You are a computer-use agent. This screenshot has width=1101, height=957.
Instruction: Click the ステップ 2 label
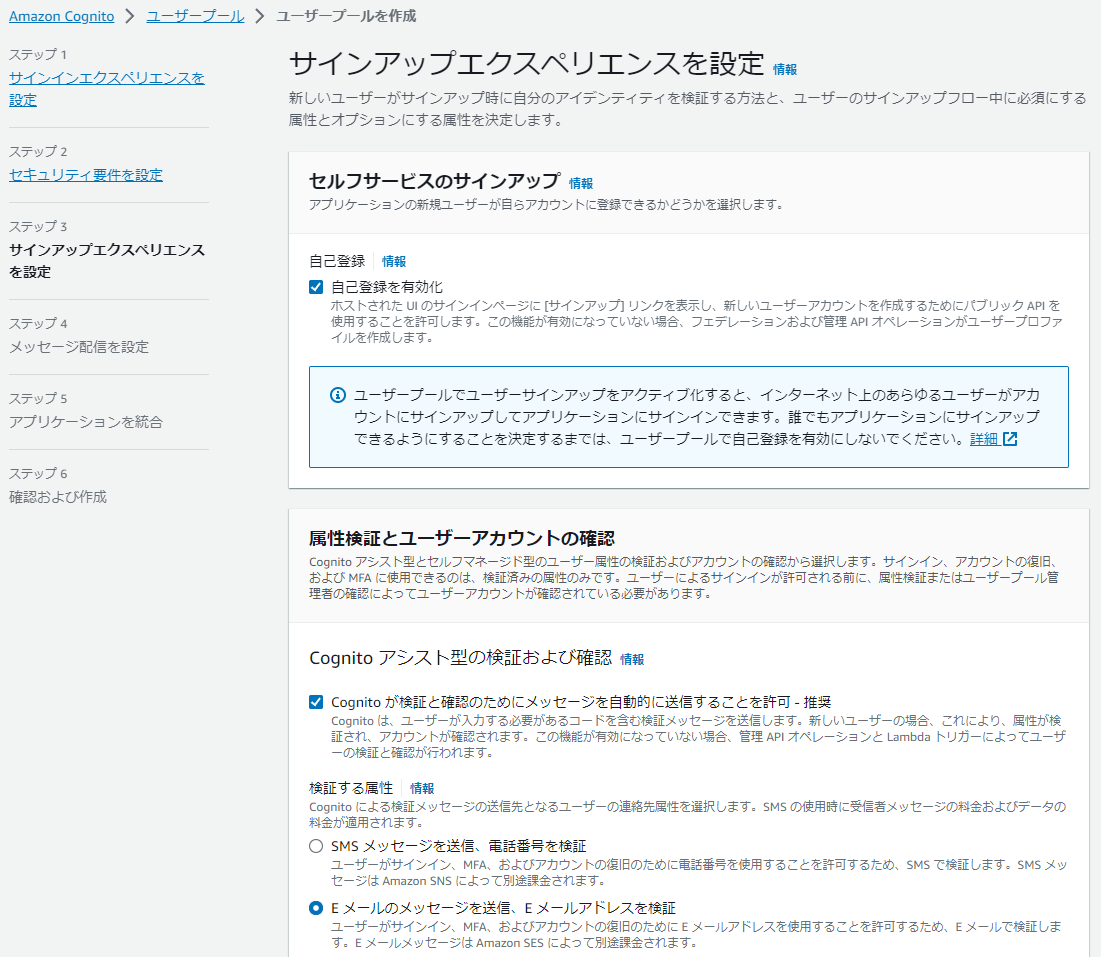(x=38, y=152)
